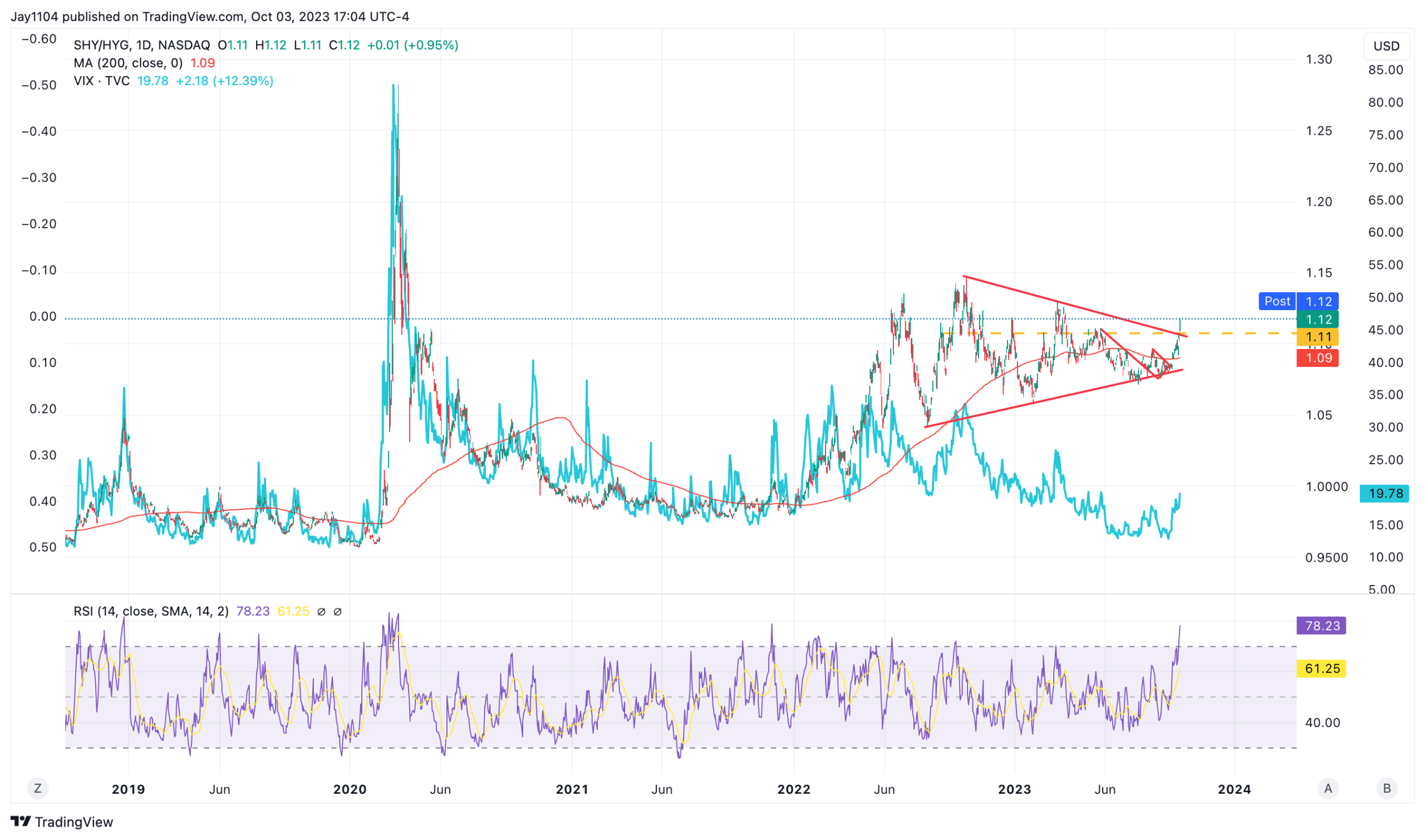Click the B scale button
1425x840 pixels.
1387,788
